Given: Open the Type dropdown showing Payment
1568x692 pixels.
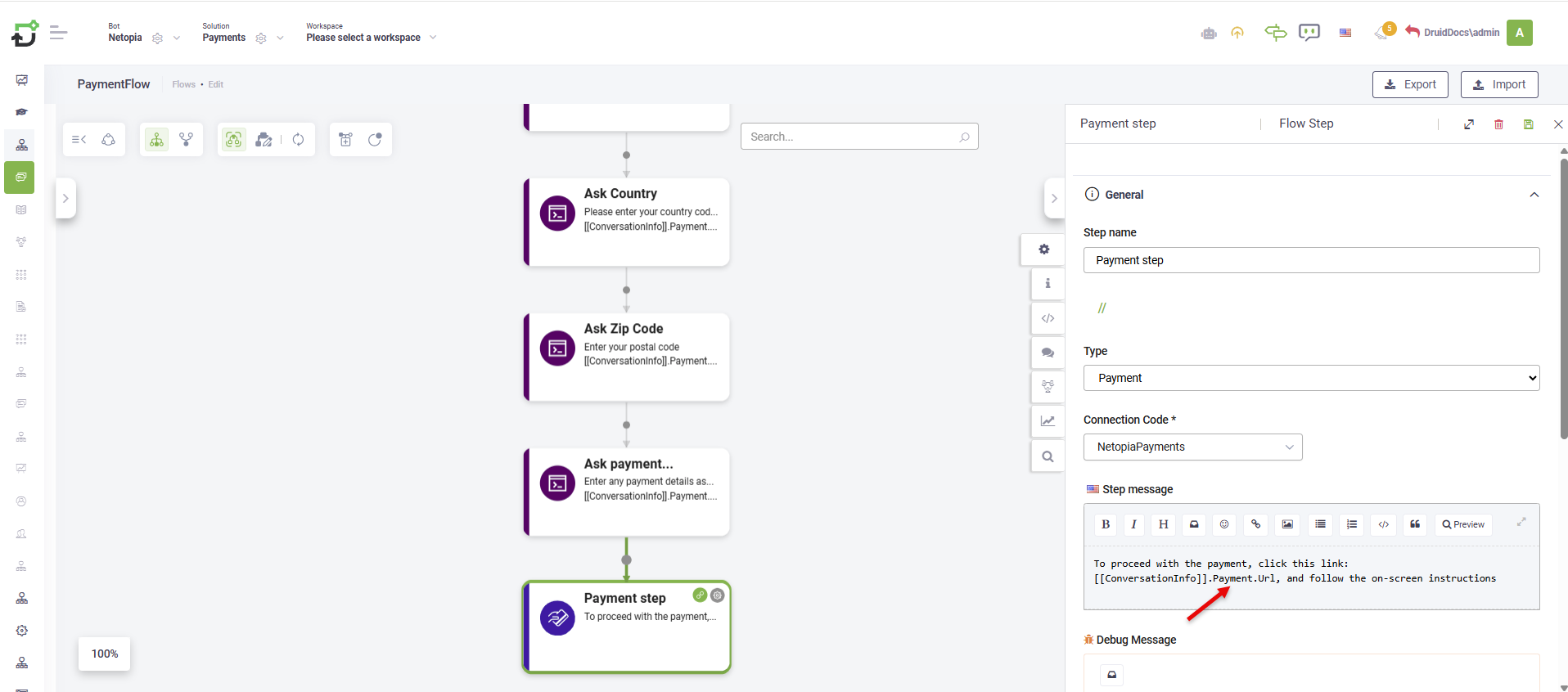Looking at the screenshot, I should pyautogui.click(x=1311, y=378).
